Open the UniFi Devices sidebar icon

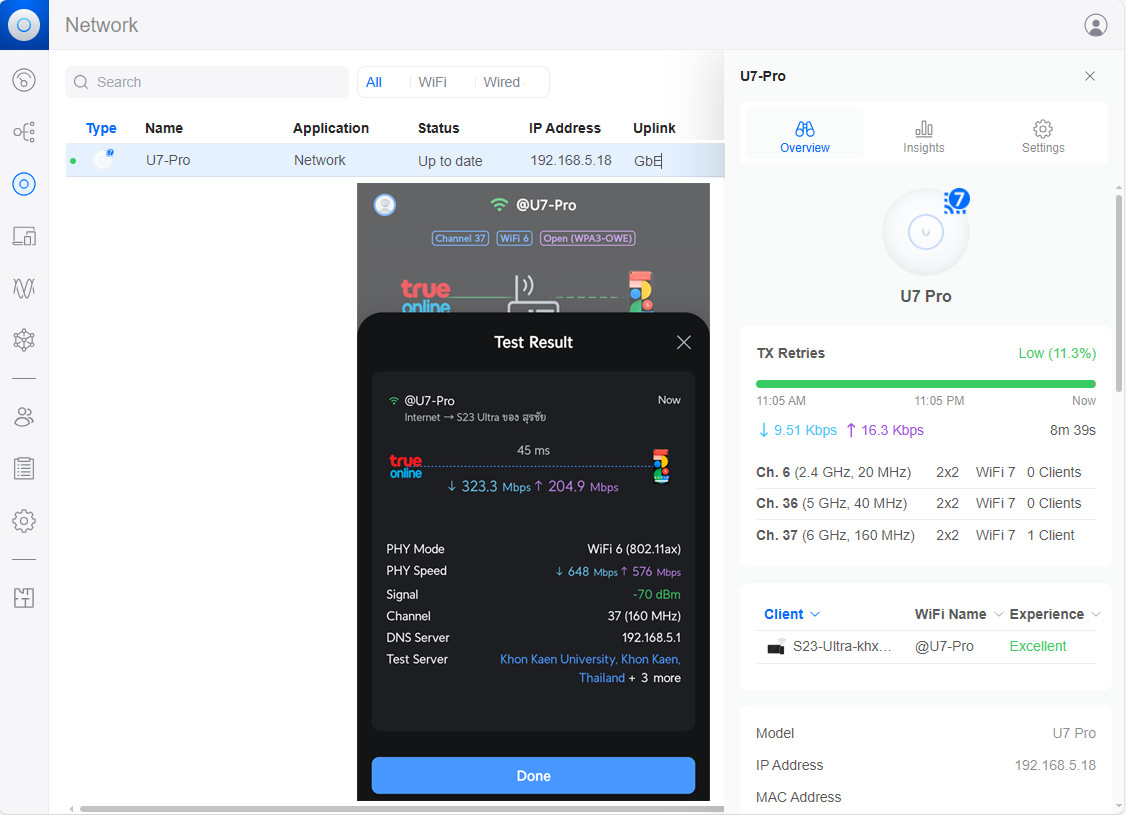pyautogui.click(x=24, y=184)
